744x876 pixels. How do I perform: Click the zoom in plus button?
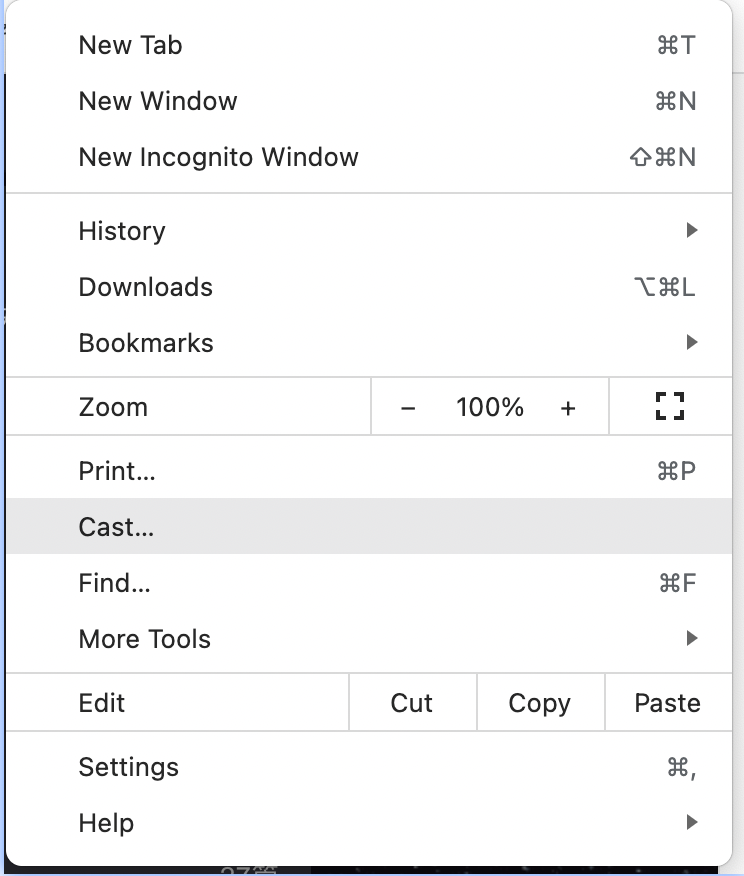pos(568,407)
